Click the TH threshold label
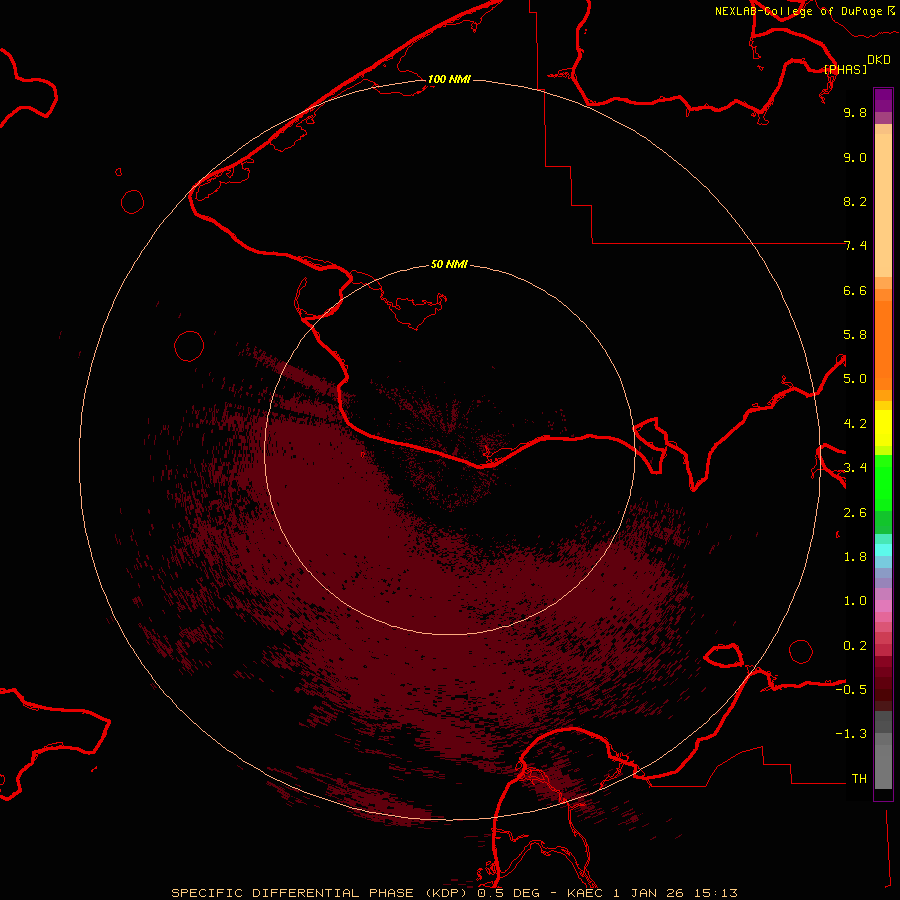The width and height of the screenshot is (900, 900). [x=859, y=779]
